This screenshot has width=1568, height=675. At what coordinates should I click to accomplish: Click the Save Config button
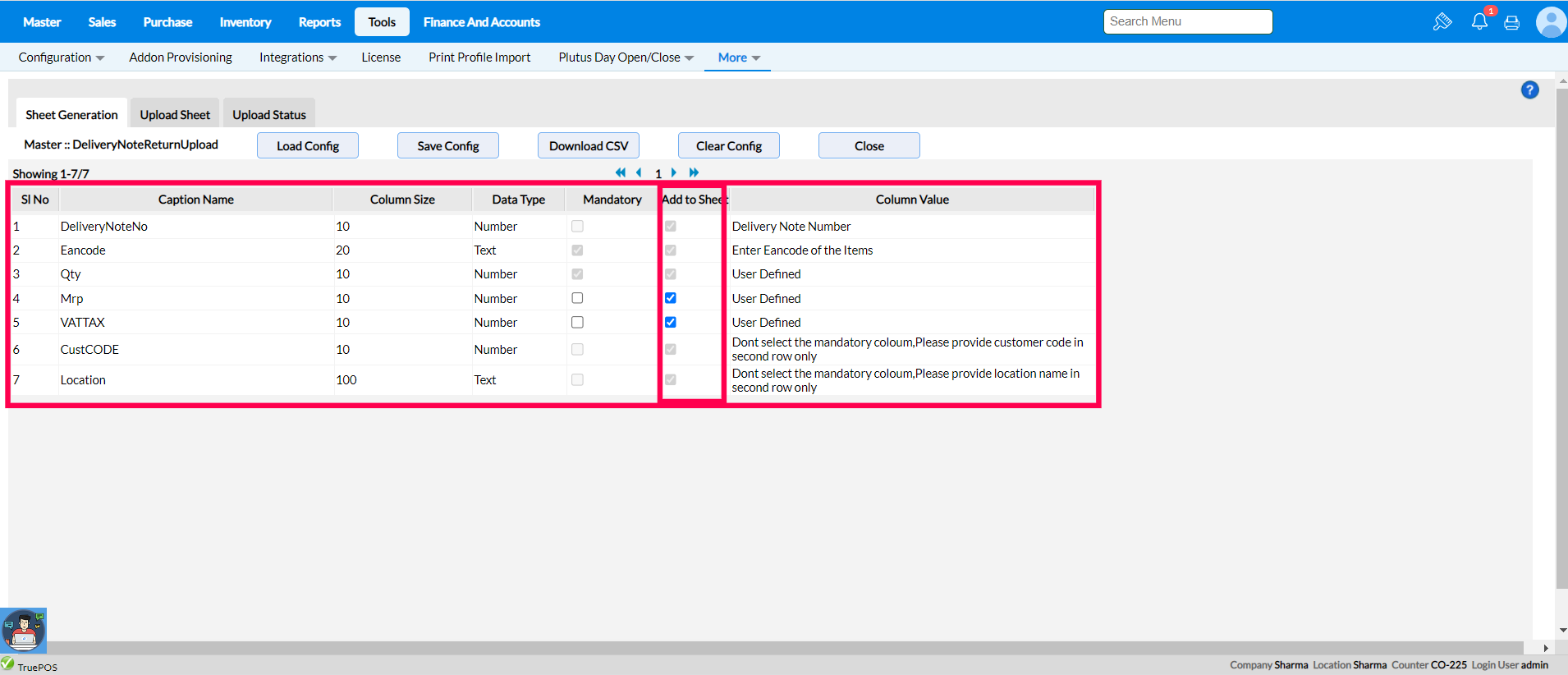(x=447, y=146)
